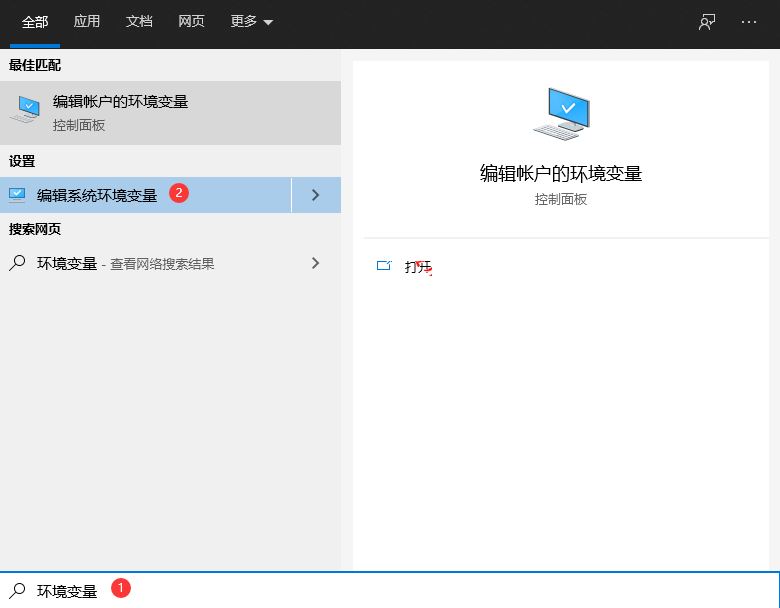Open the feedback person icon in header
Screen dimensions: 780x608
coord(706,22)
